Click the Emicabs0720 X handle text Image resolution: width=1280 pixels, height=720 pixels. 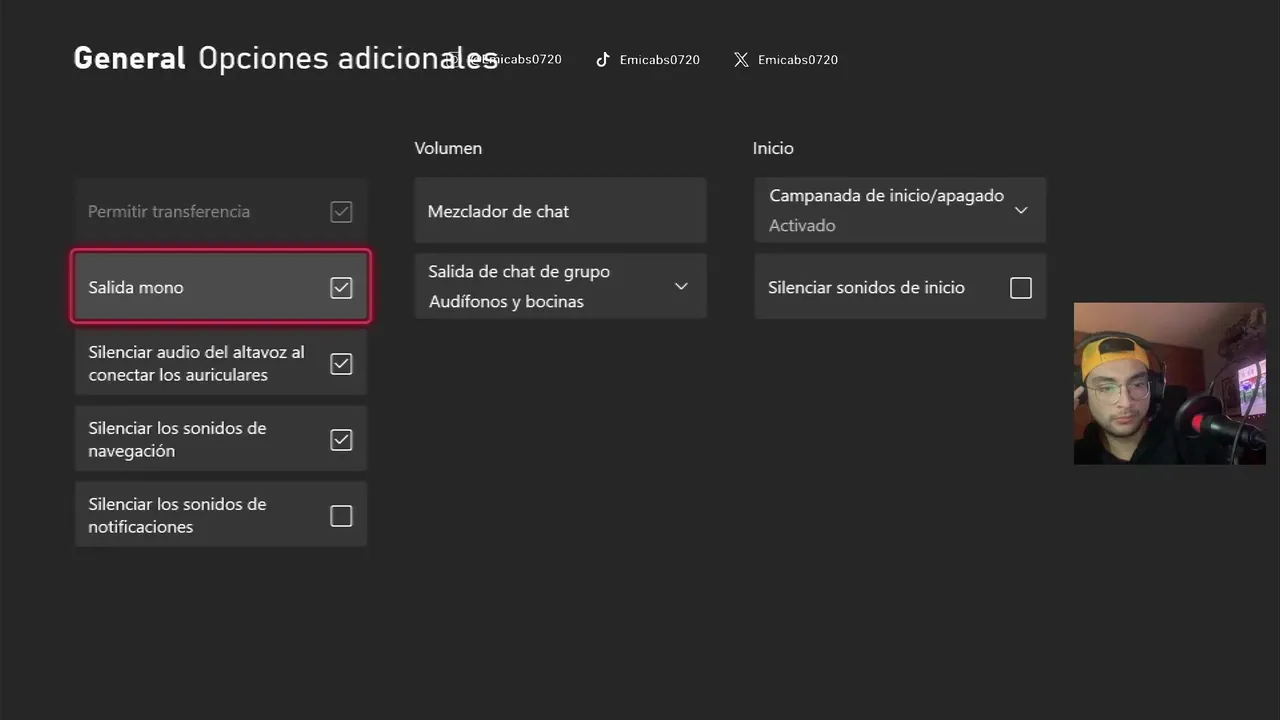pos(798,60)
